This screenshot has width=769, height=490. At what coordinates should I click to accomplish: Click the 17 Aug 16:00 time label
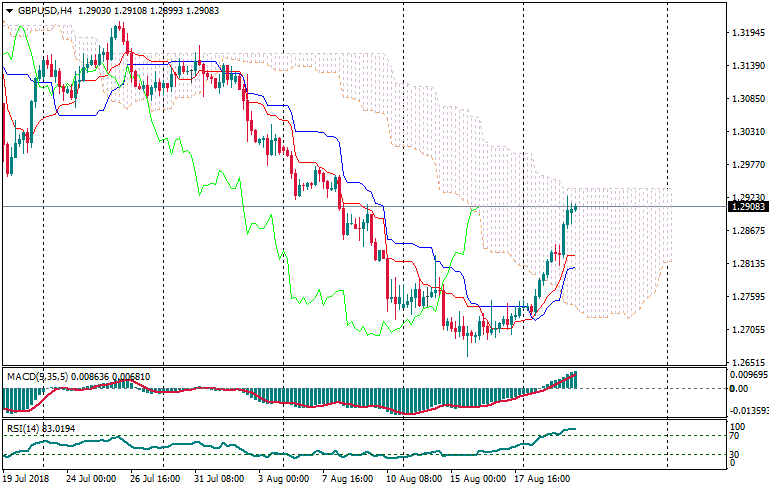coord(541,479)
